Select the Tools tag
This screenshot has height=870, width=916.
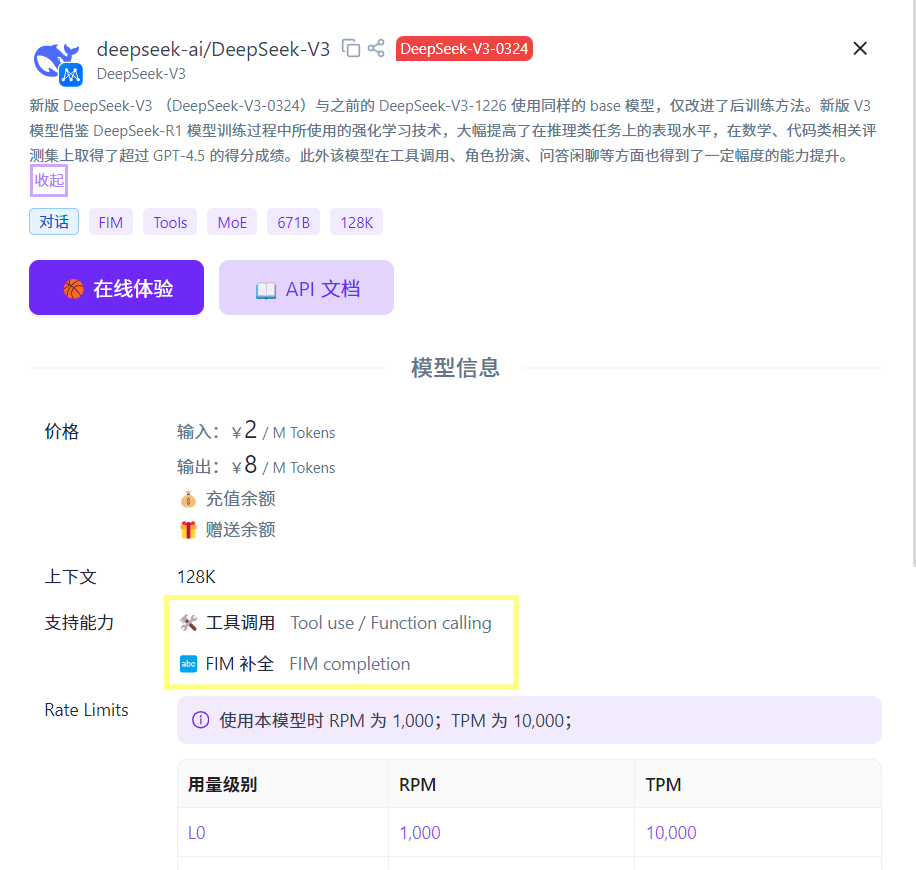pos(170,222)
